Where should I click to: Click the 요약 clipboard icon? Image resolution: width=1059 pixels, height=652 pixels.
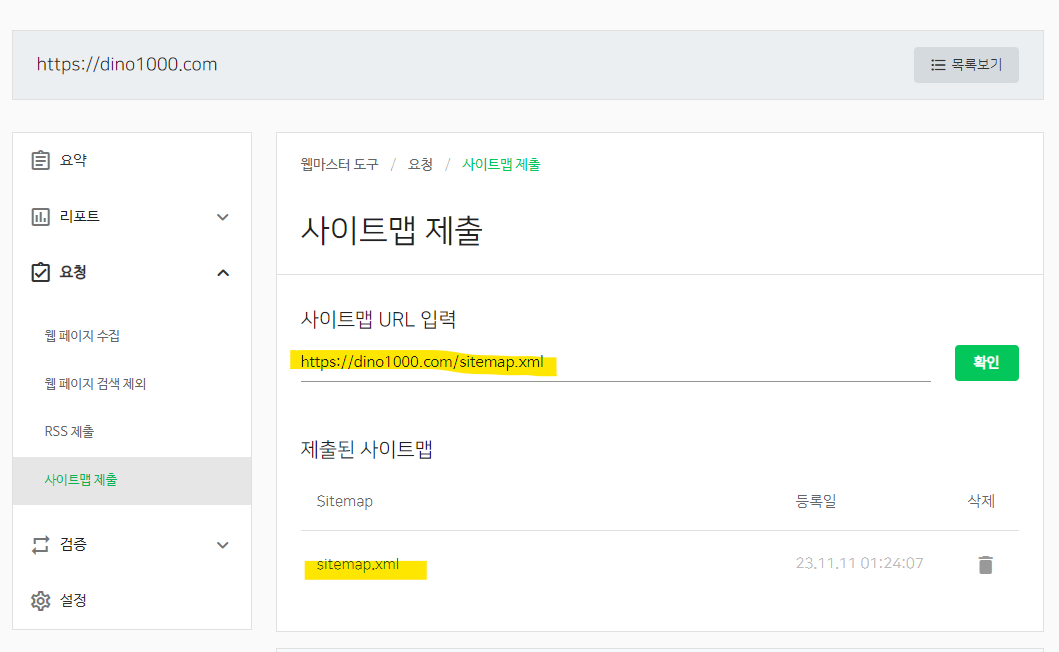pyautogui.click(x=41, y=160)
